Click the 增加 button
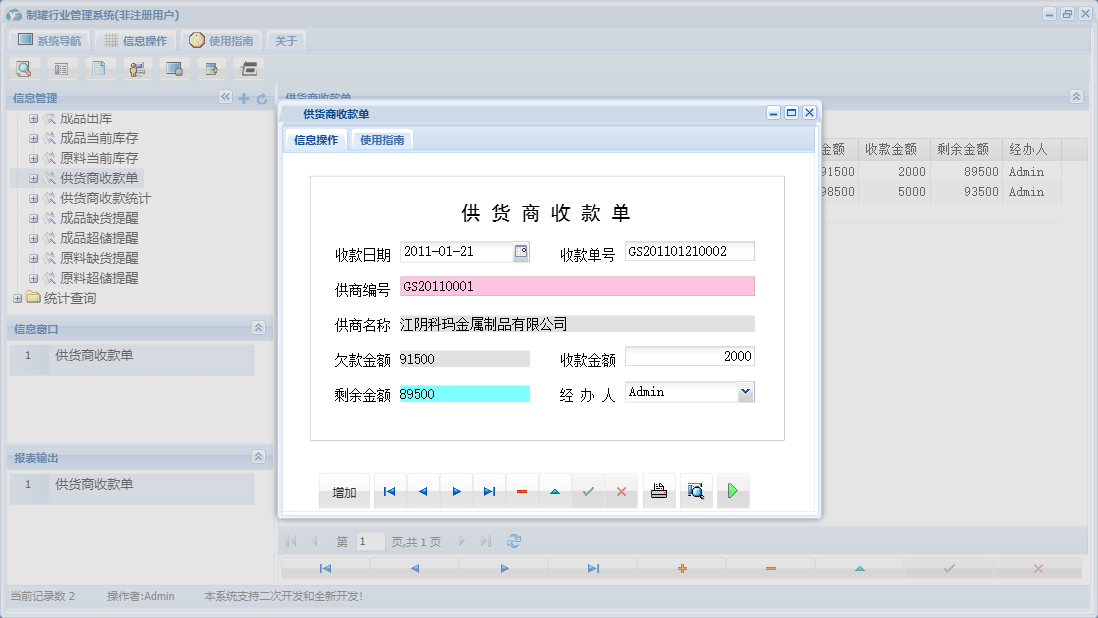Viewport: 1098px width, 618px height. click(345, 491)
